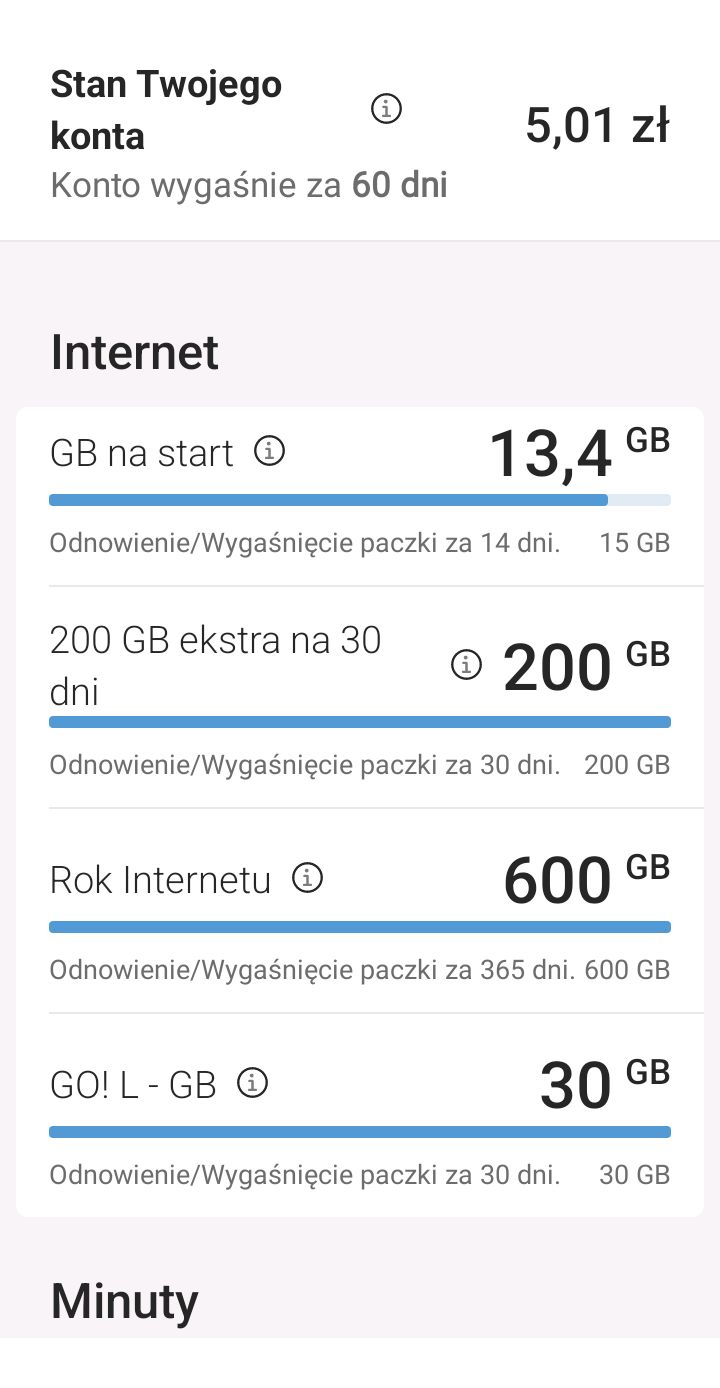Screen dimensions: 720x1388
Task: Click the large 600 GB value
Action: (x=585, y=880)
